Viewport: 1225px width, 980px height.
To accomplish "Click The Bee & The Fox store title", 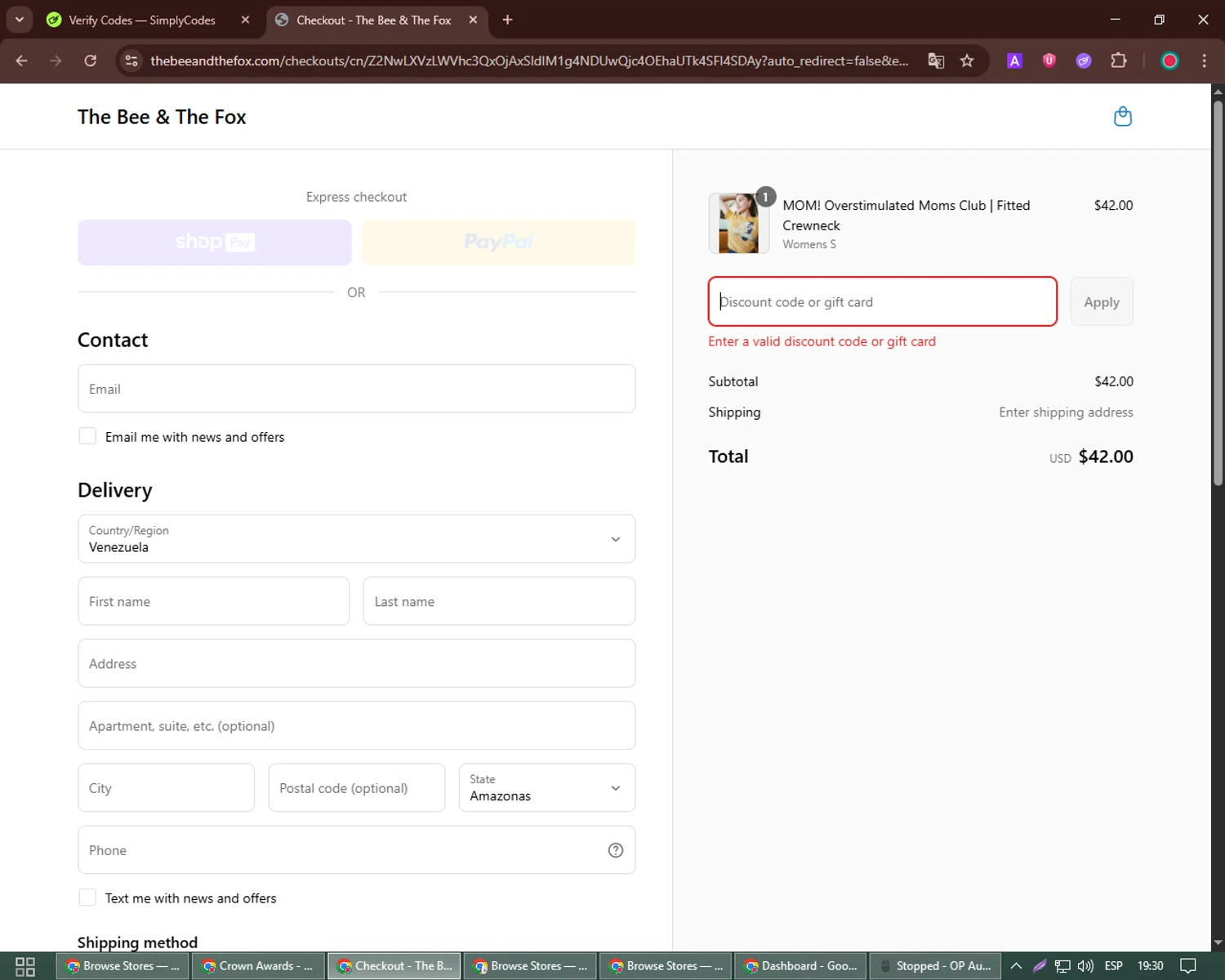I will pos(162,117).
